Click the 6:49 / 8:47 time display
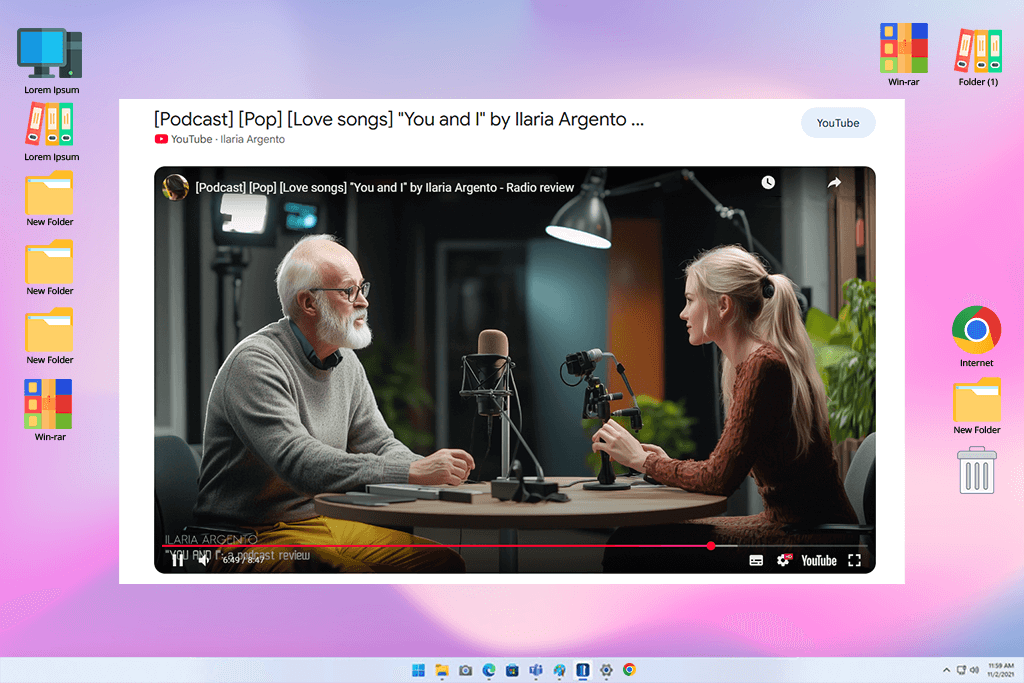 coord(244,560)
